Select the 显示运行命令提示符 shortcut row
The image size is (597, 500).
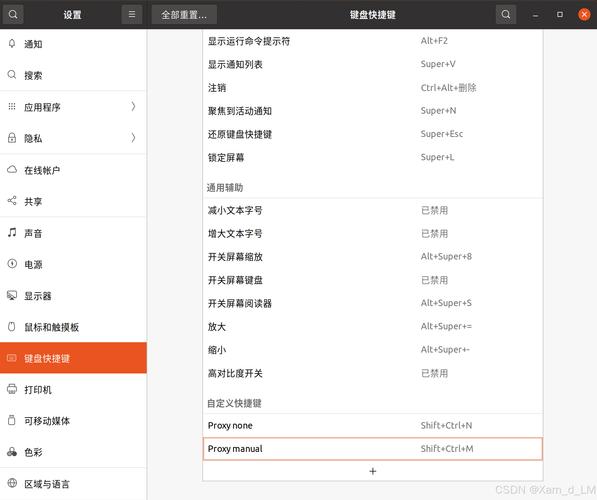pos(373,41)
